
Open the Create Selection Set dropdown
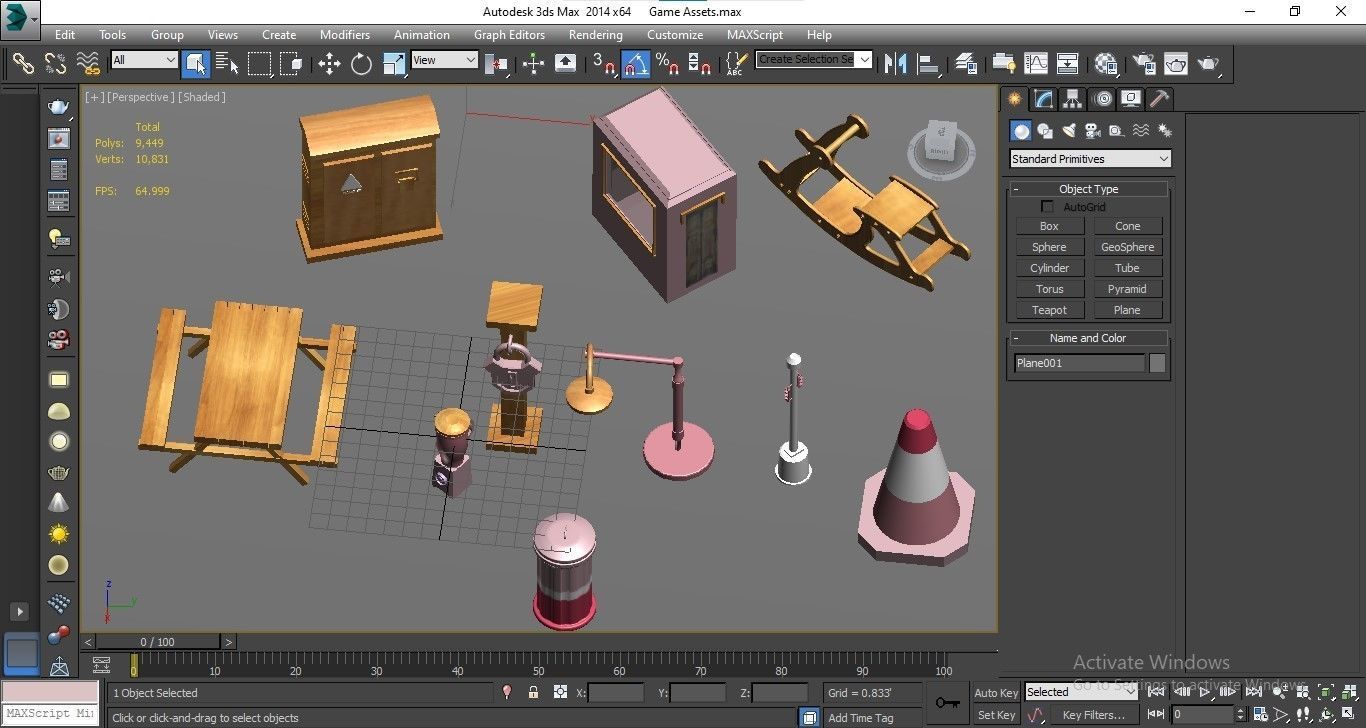814,60
